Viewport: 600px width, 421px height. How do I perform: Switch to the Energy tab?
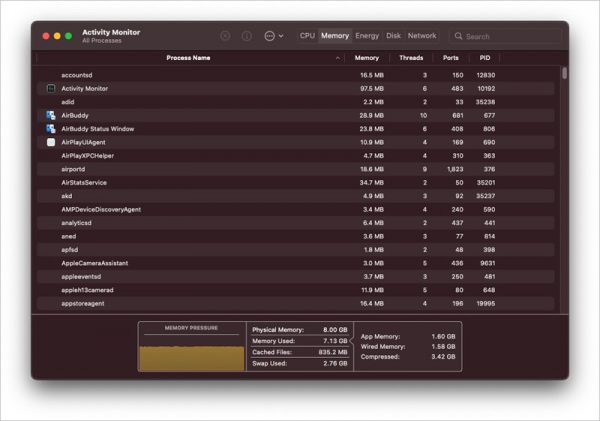pyautogui.click(x=367, y=36)
